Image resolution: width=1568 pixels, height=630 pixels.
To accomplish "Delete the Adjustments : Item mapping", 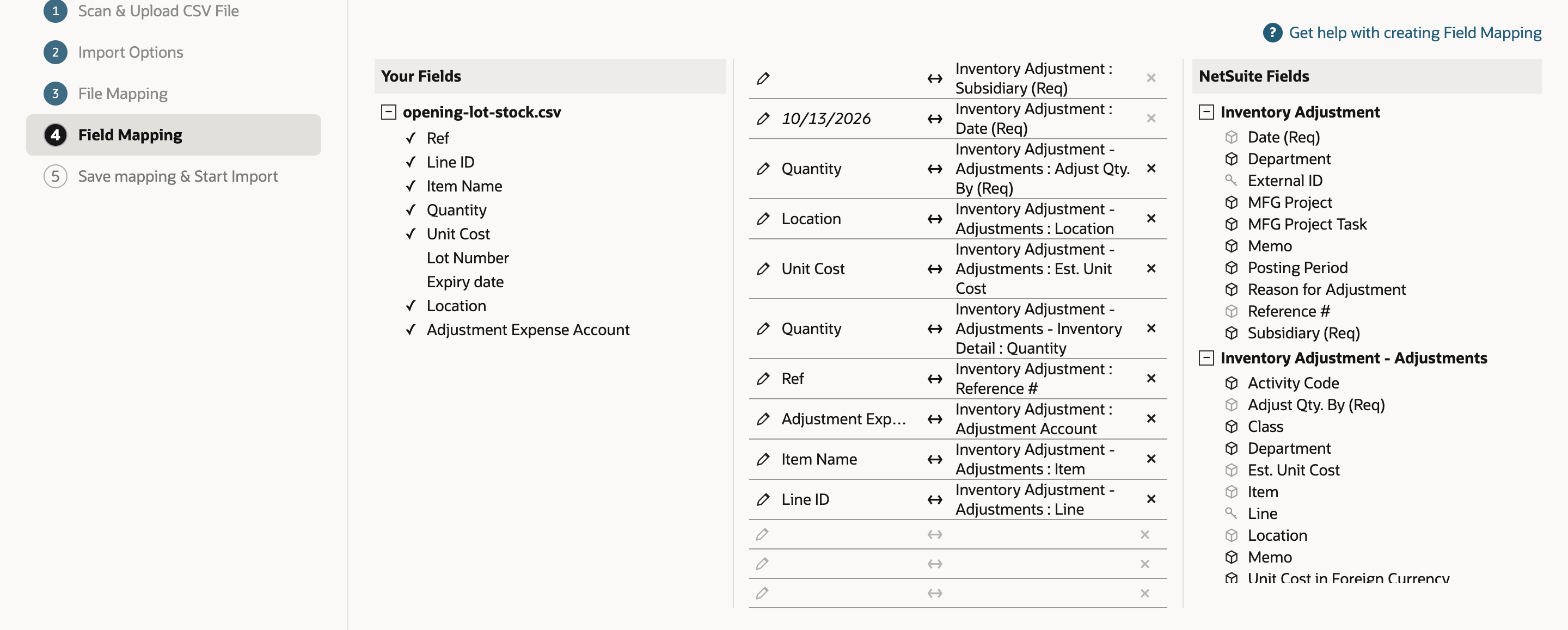I will (1151, 459).
